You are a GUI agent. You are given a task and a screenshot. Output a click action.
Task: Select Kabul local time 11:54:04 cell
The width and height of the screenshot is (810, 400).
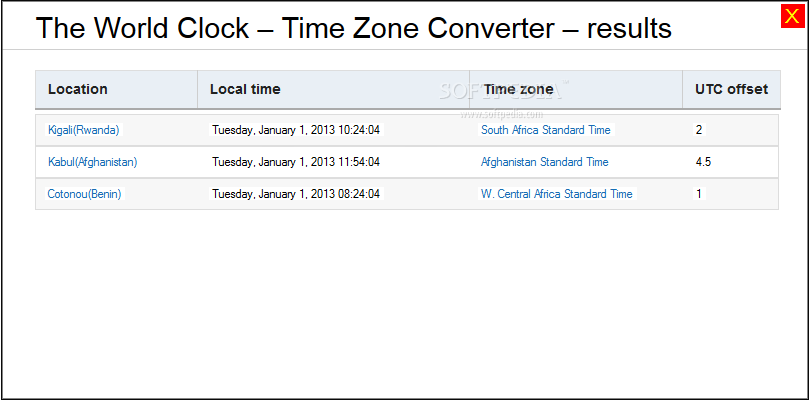[x=296, y=162]
